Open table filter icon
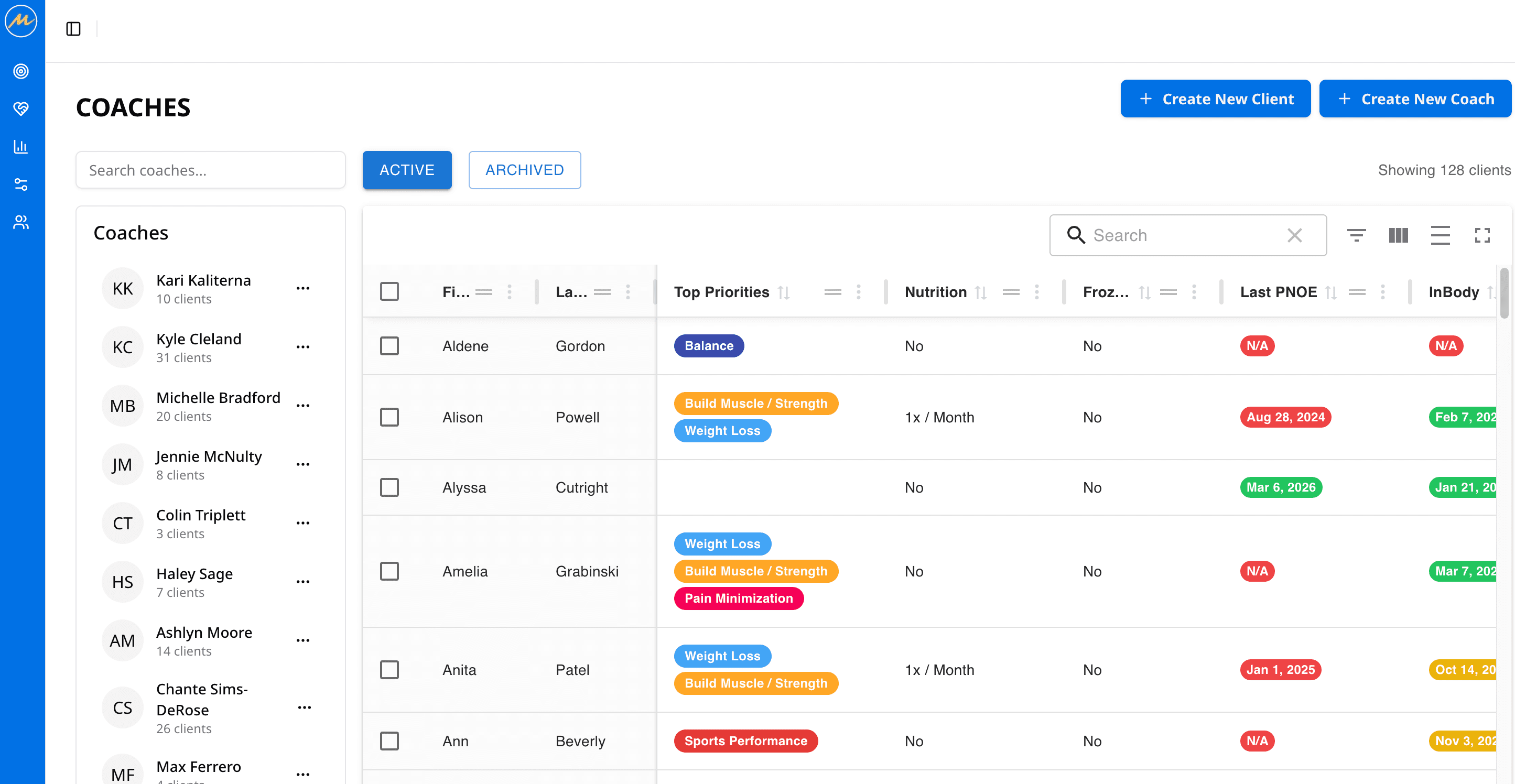 (x=1356, y=235)
